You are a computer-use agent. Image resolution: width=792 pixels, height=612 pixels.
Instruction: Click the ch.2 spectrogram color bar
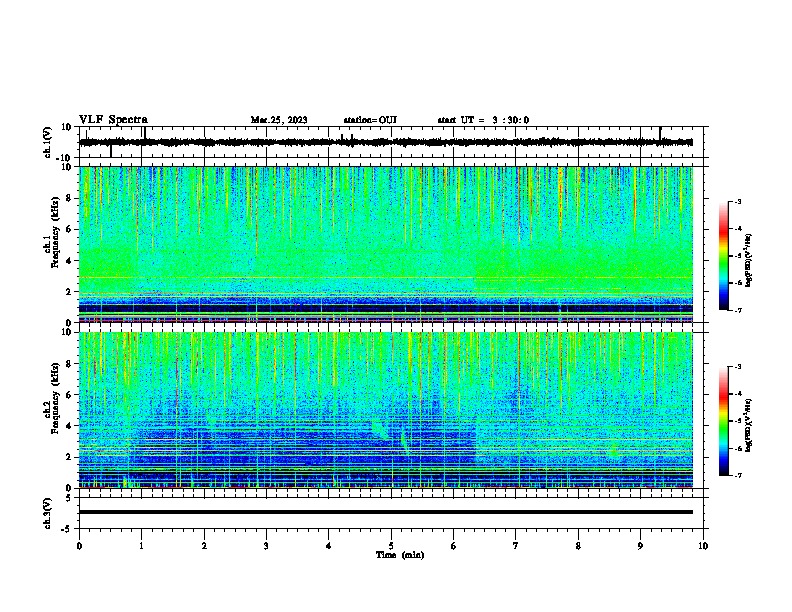723,421
